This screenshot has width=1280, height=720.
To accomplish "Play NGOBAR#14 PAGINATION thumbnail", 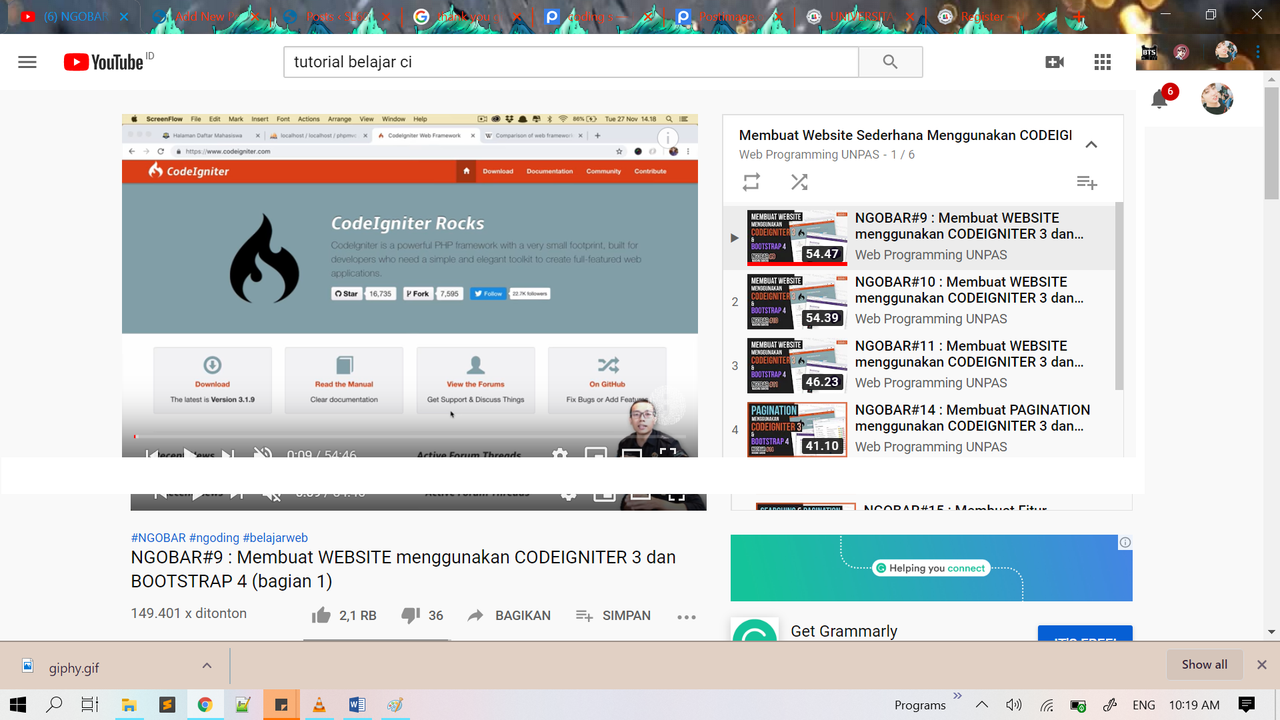I will [x=797, y=430].
